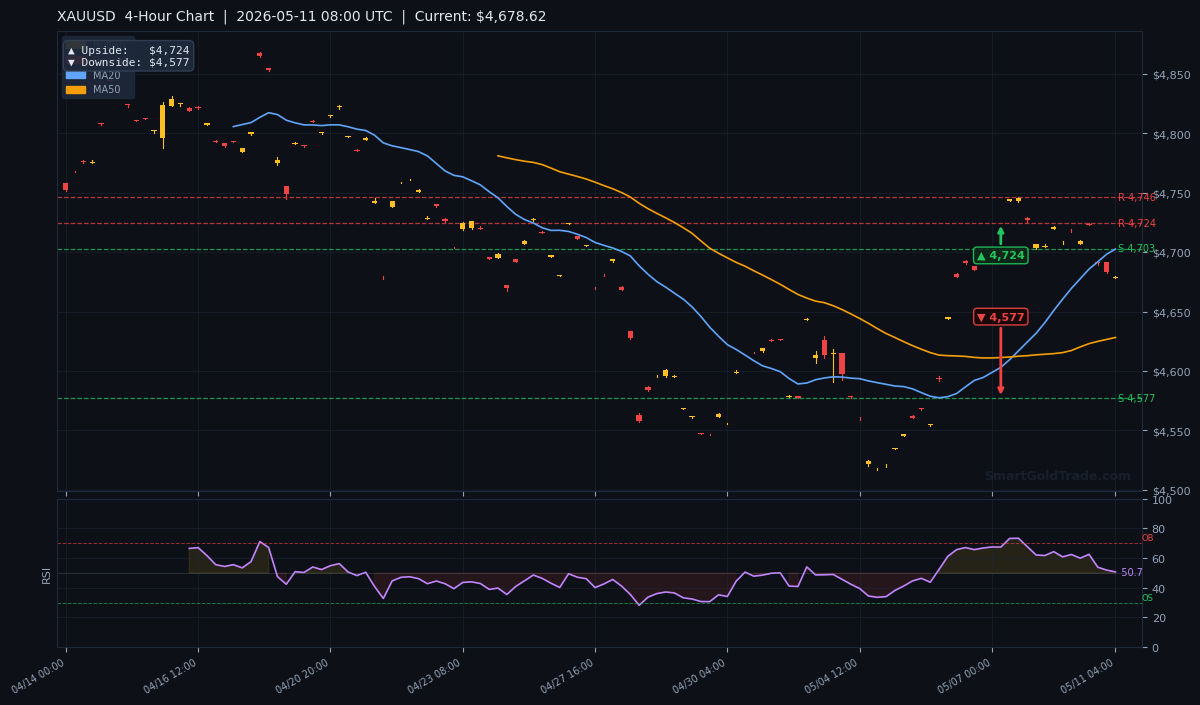Click the $4,600 price axis label
1200x705 pixels.
pos(1171,373)
